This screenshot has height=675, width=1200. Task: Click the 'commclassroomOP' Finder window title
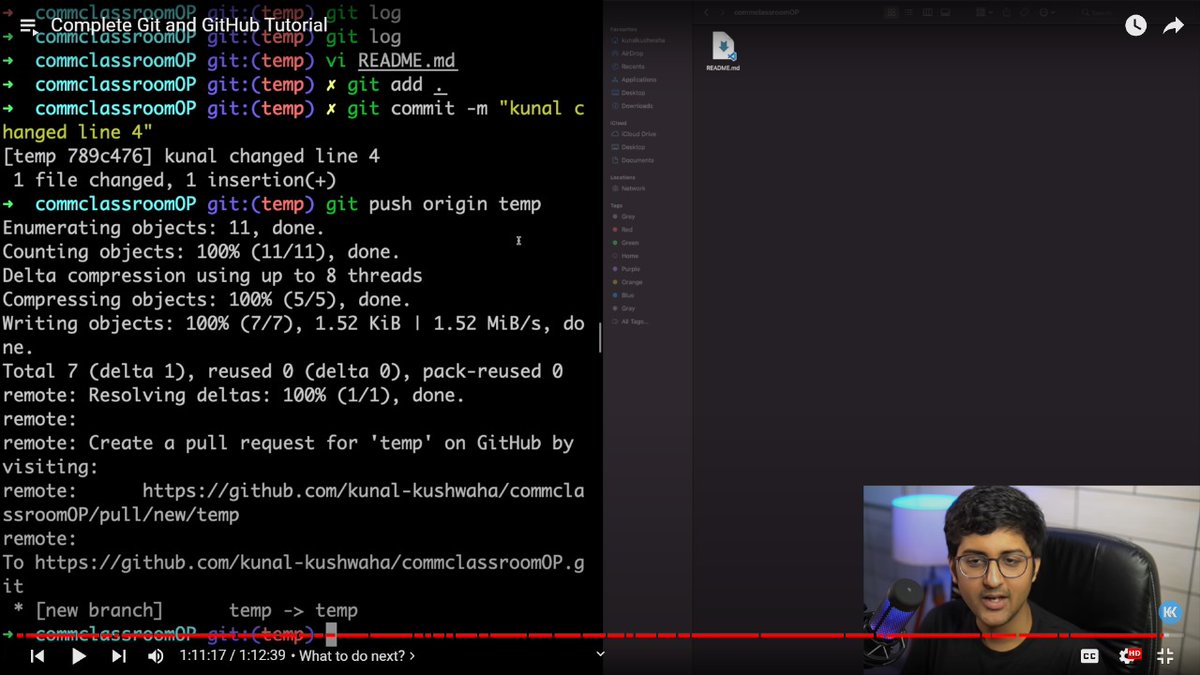click(766, 12)
